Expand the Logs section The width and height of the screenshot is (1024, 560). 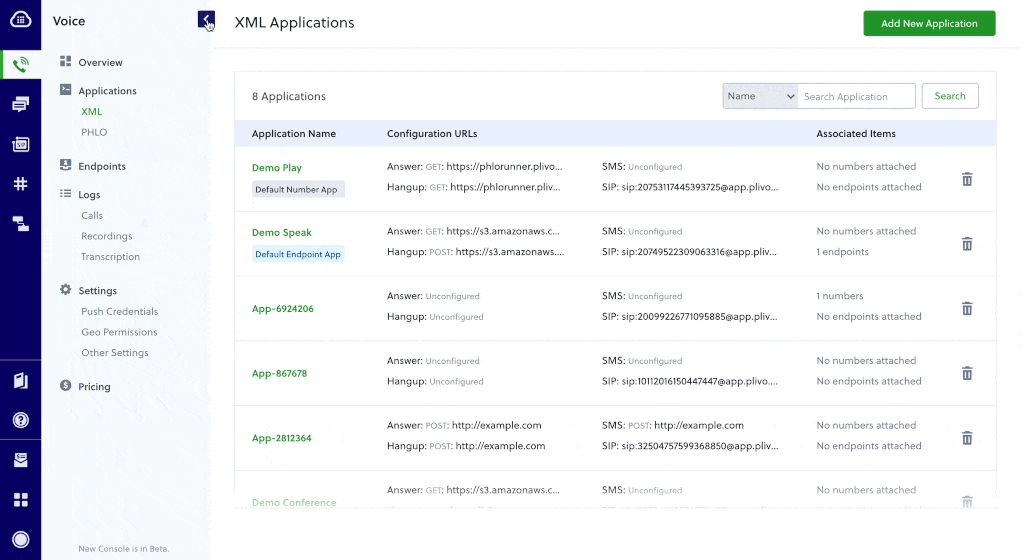tap(89, 195)
